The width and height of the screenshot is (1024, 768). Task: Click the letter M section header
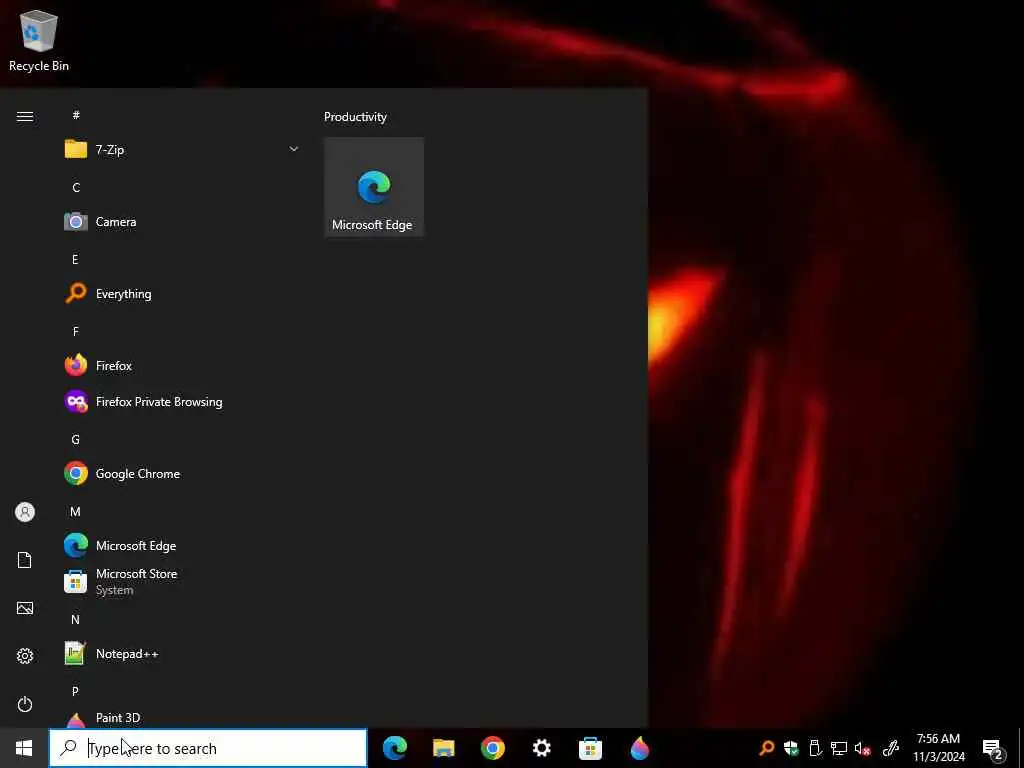pos(75,511)
